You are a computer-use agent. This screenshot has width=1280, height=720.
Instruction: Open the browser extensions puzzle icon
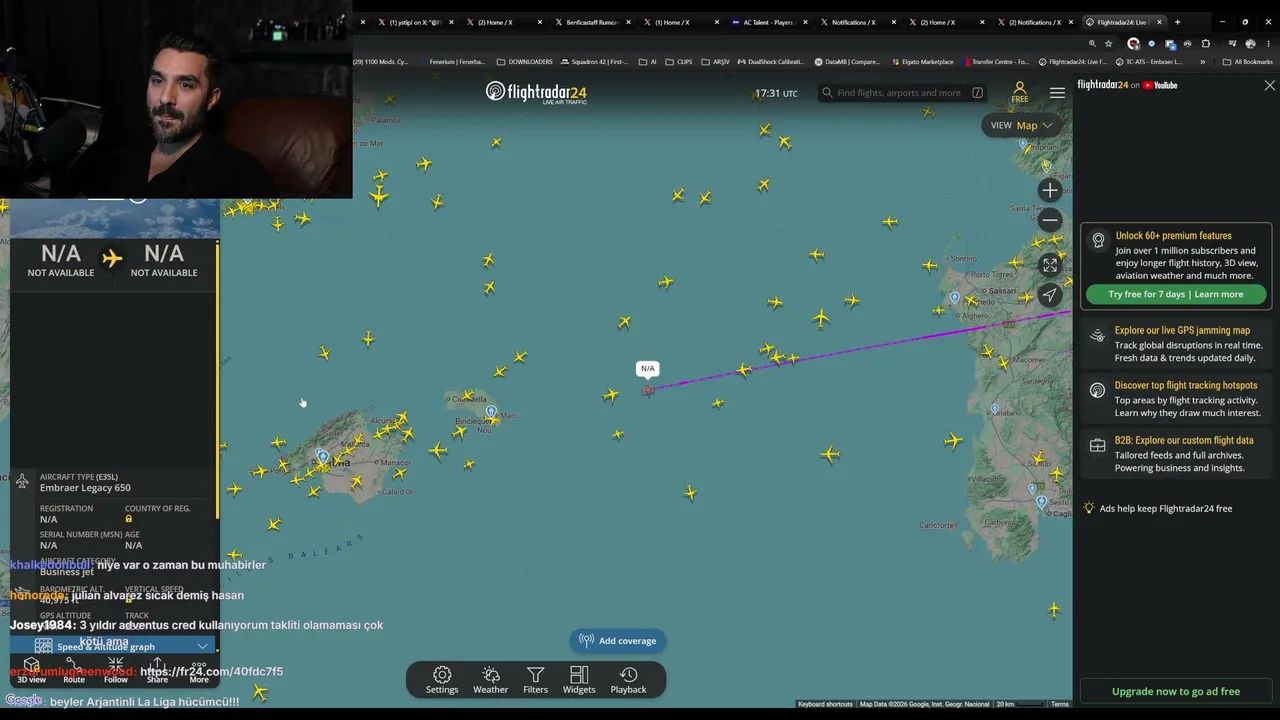point(1205,44)
